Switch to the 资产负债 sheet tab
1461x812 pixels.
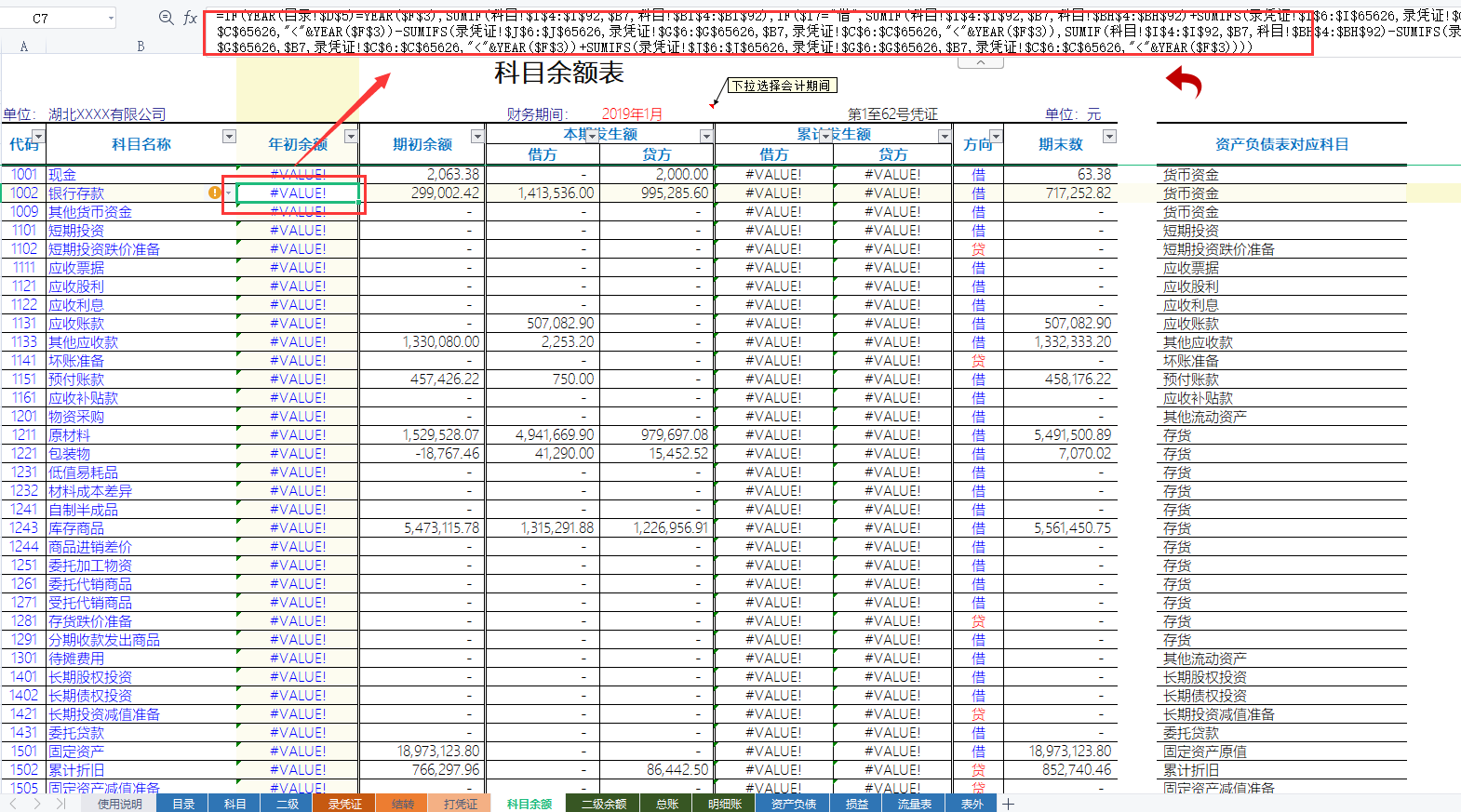(794, 804)
